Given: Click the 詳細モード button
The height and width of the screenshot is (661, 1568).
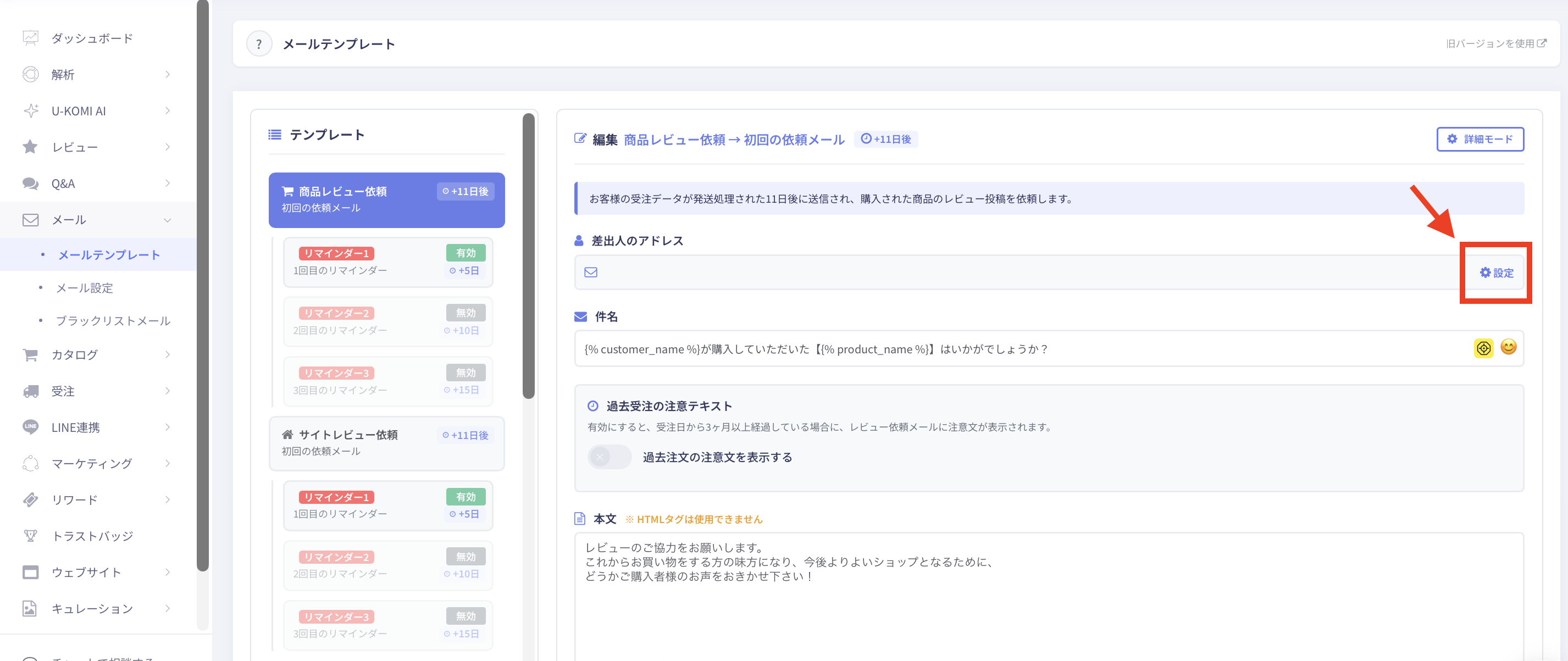Looking at the screenshot, I should pos(1480,140).
